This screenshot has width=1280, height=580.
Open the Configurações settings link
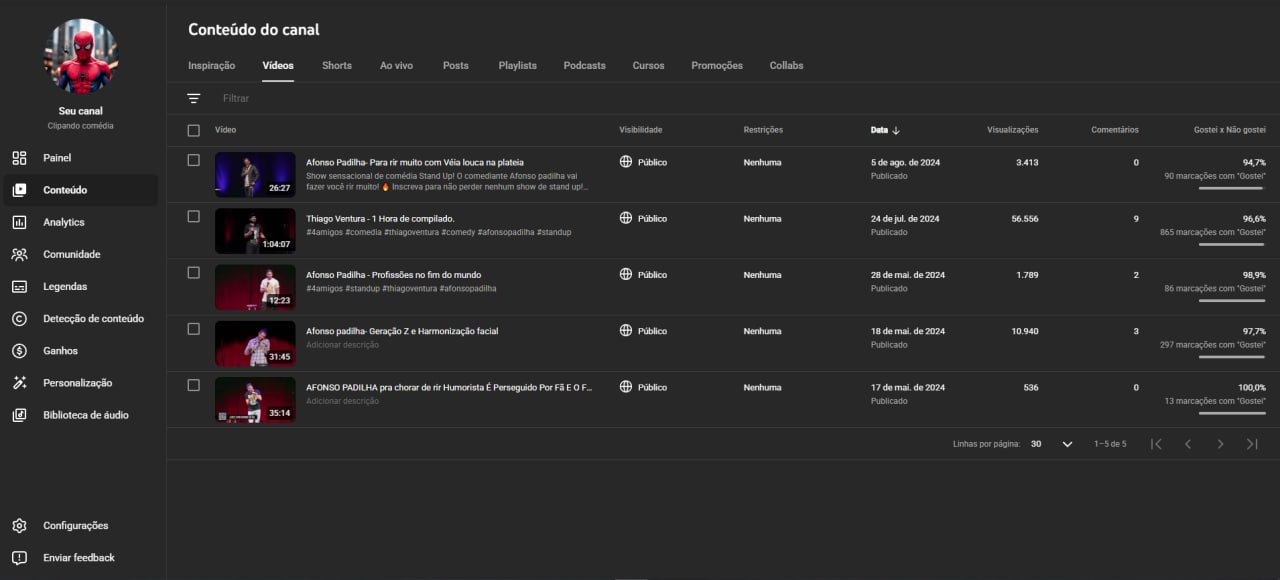[75, 526]
